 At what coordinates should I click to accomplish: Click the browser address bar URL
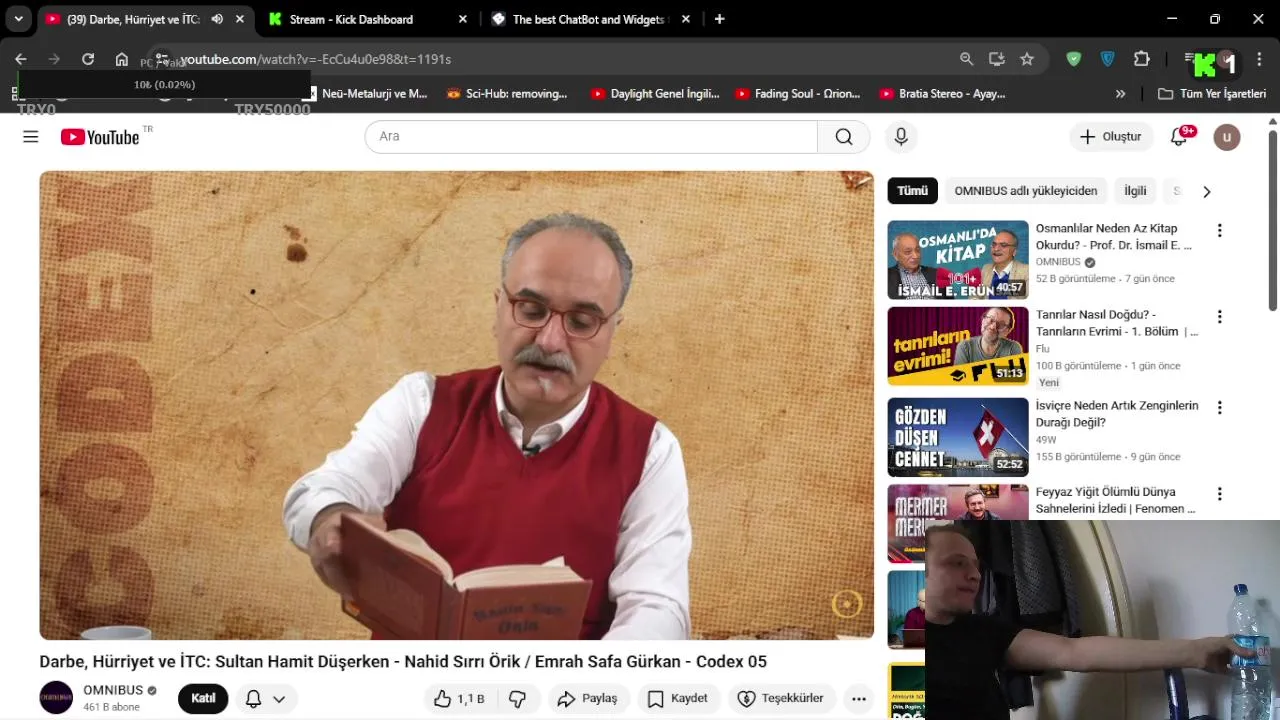pyautogui.click(x=315, y=59)
